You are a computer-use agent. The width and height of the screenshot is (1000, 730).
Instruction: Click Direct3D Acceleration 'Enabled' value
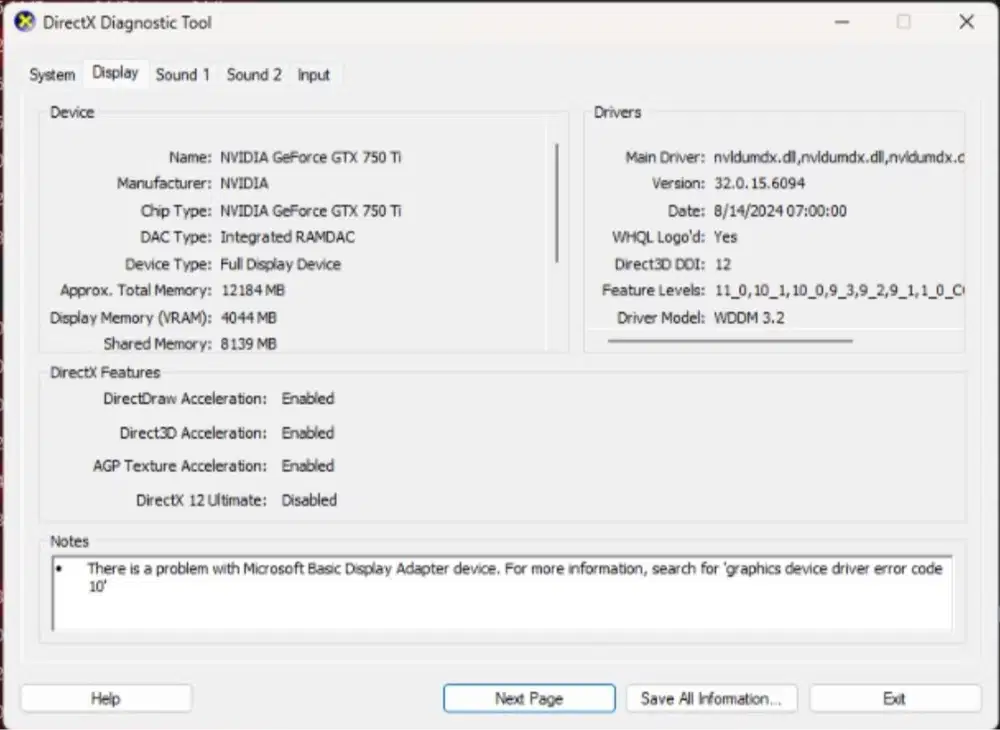coord(308,434)
